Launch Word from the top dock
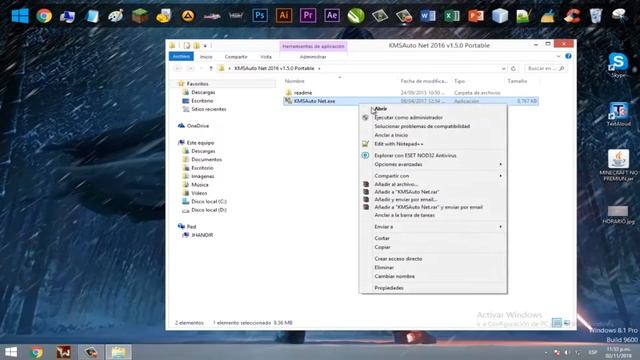This screenshot has width=640, height=360. coord(428,16)
